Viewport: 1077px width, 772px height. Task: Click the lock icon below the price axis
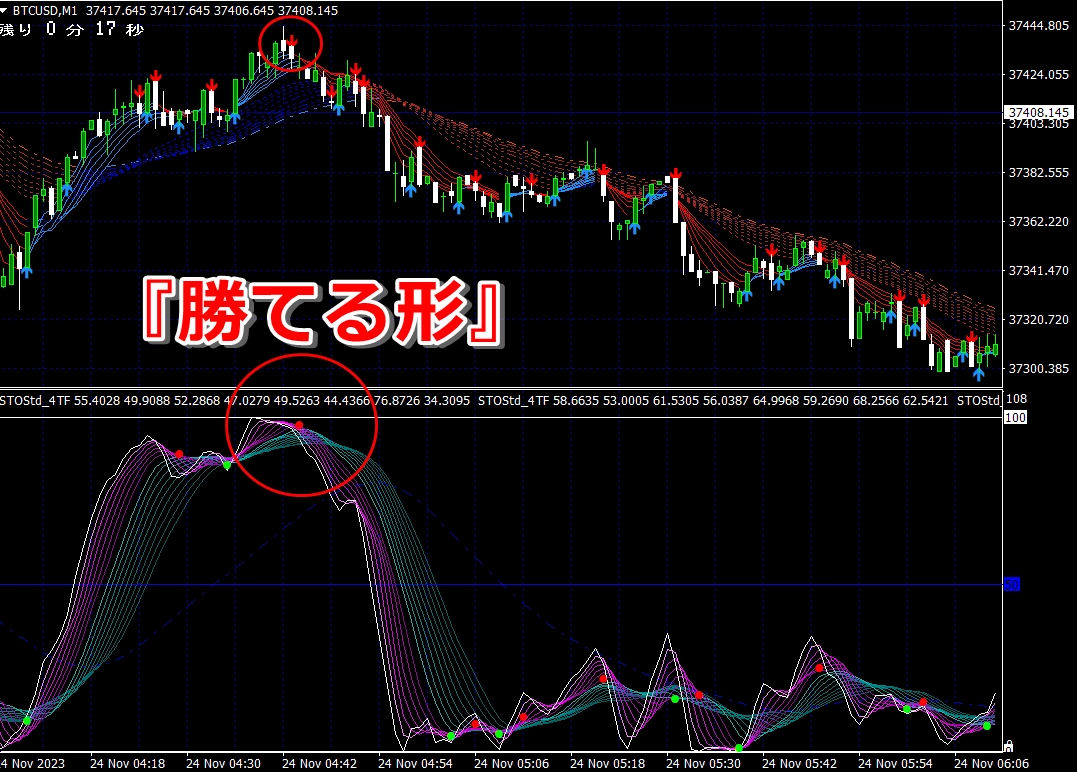pos(1008,745)
